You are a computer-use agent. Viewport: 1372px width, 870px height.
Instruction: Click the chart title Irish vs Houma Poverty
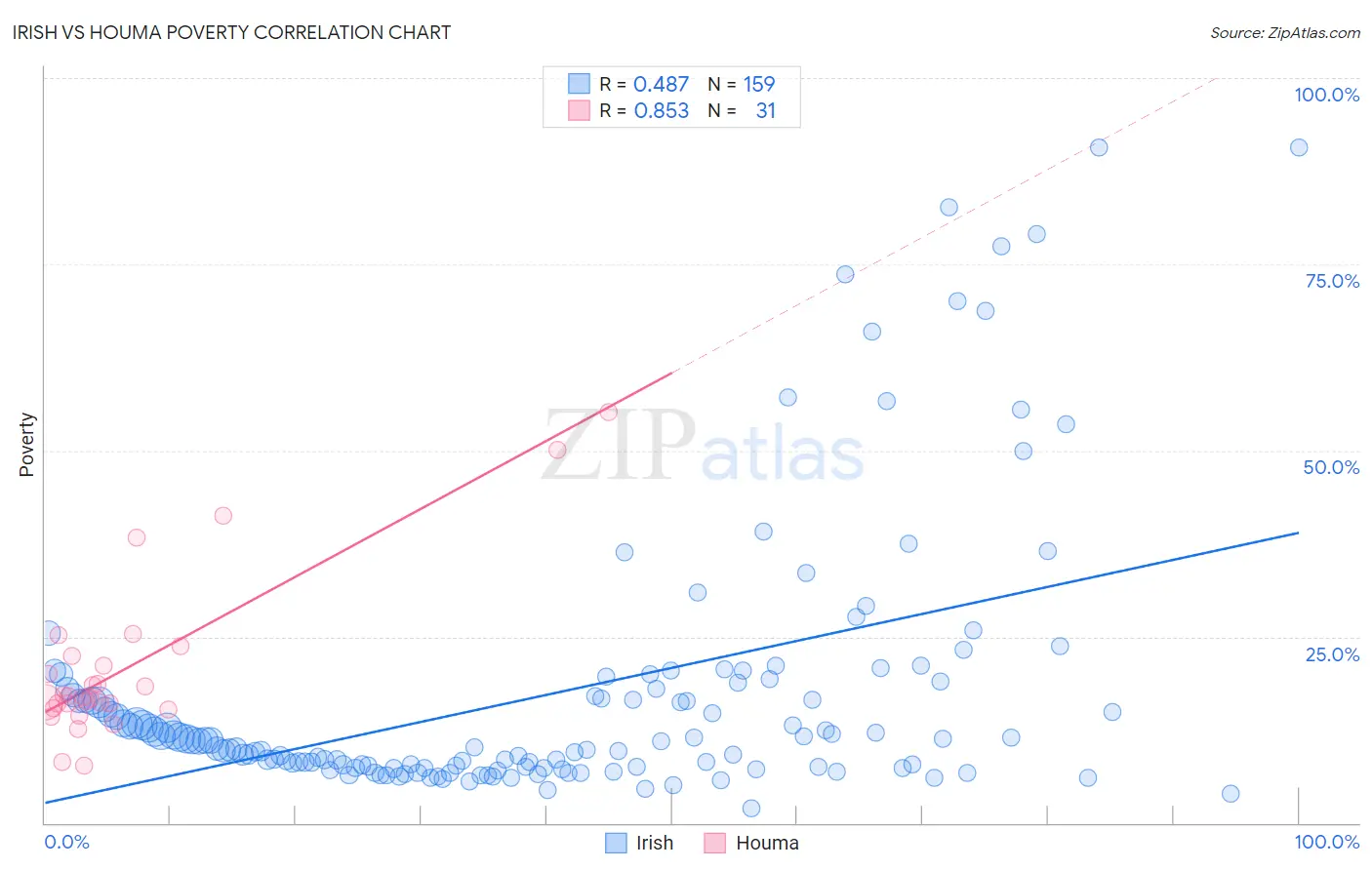point(231,32)
